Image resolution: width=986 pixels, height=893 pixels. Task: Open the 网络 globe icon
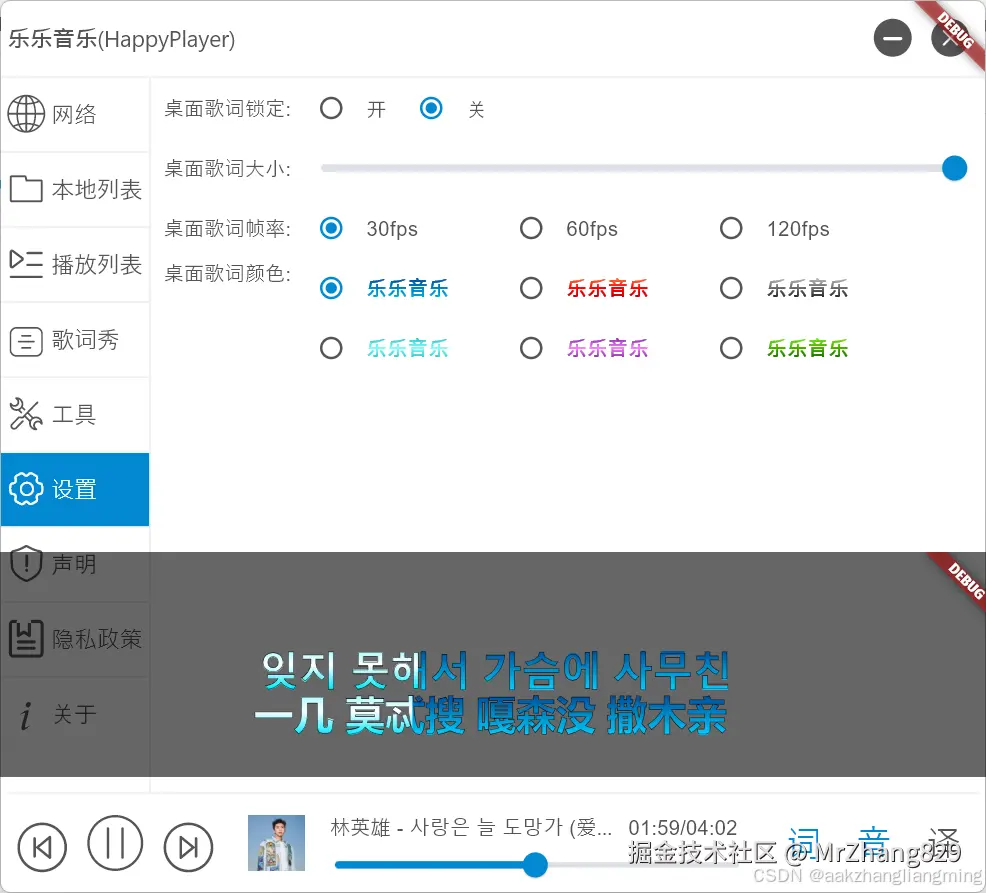point(24,113)
